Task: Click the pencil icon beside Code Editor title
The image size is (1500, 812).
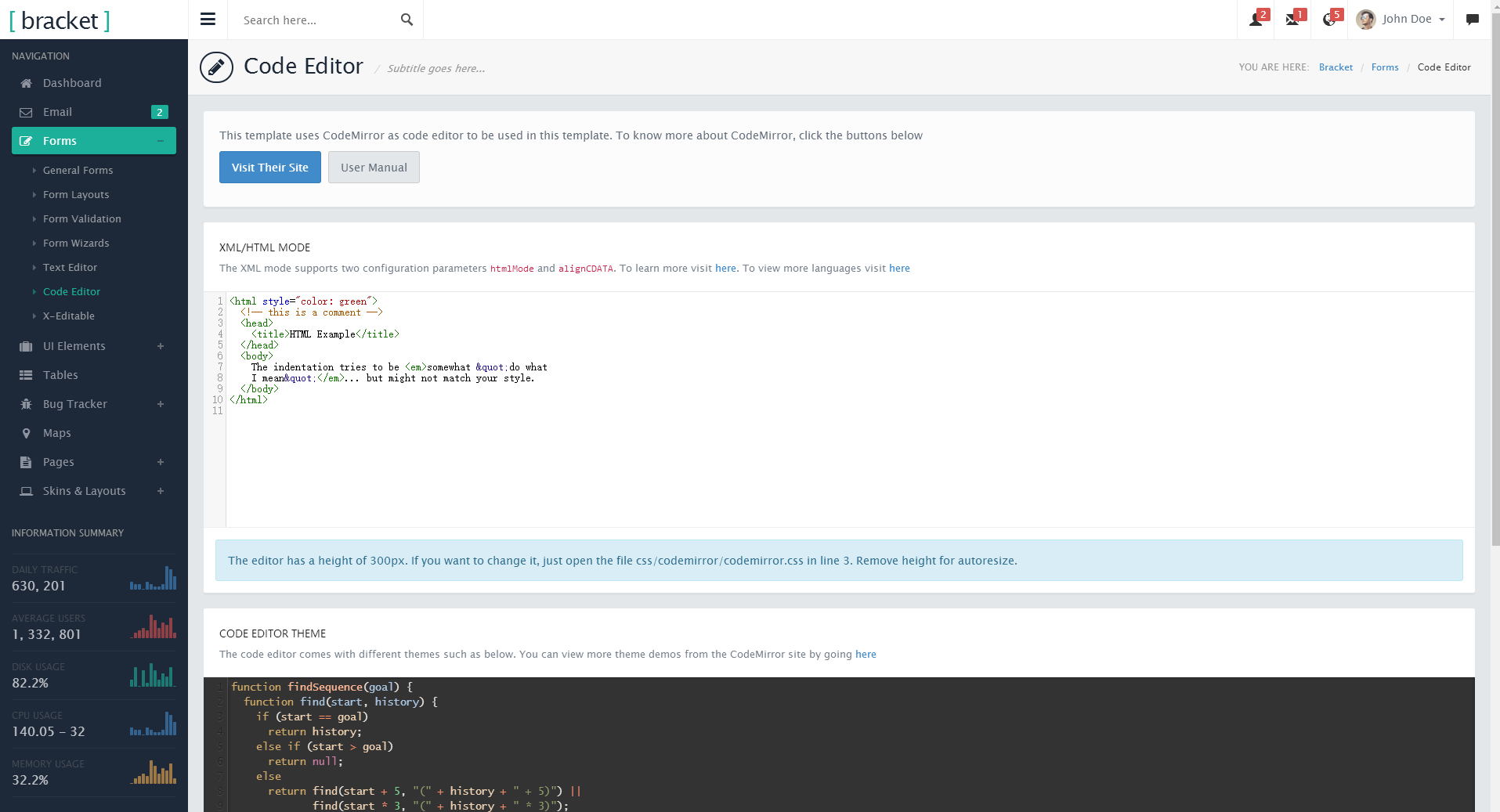Action: (216, 67)
